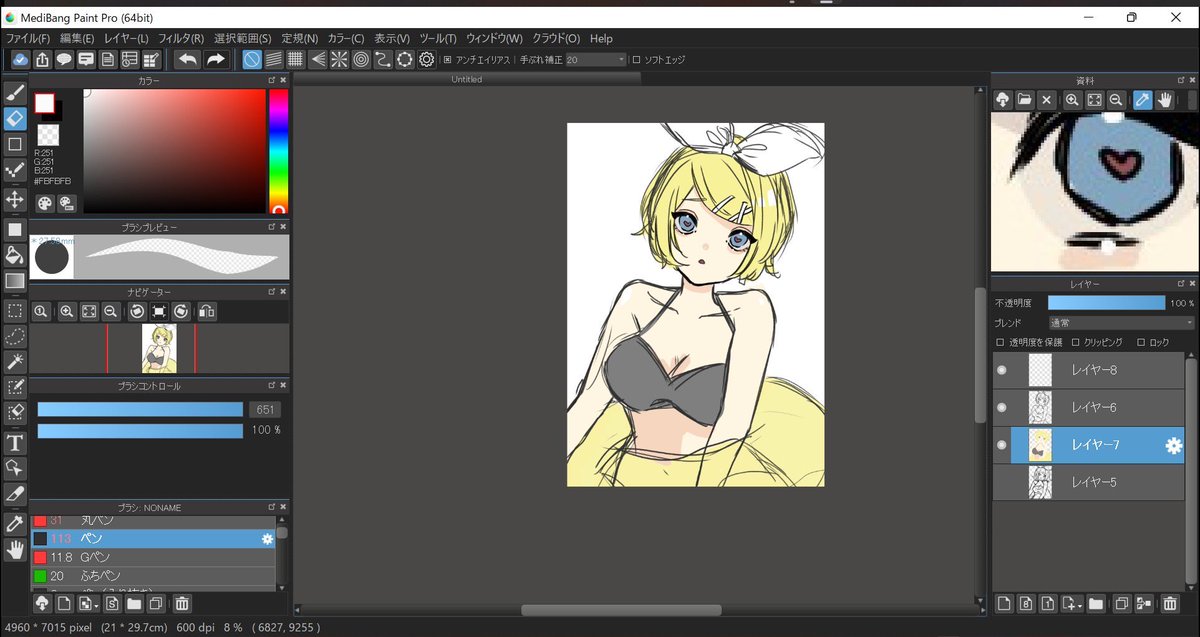Delete brush with trash icon in brush panel
The image size is (1200, 637).
(x=182, y=603)
